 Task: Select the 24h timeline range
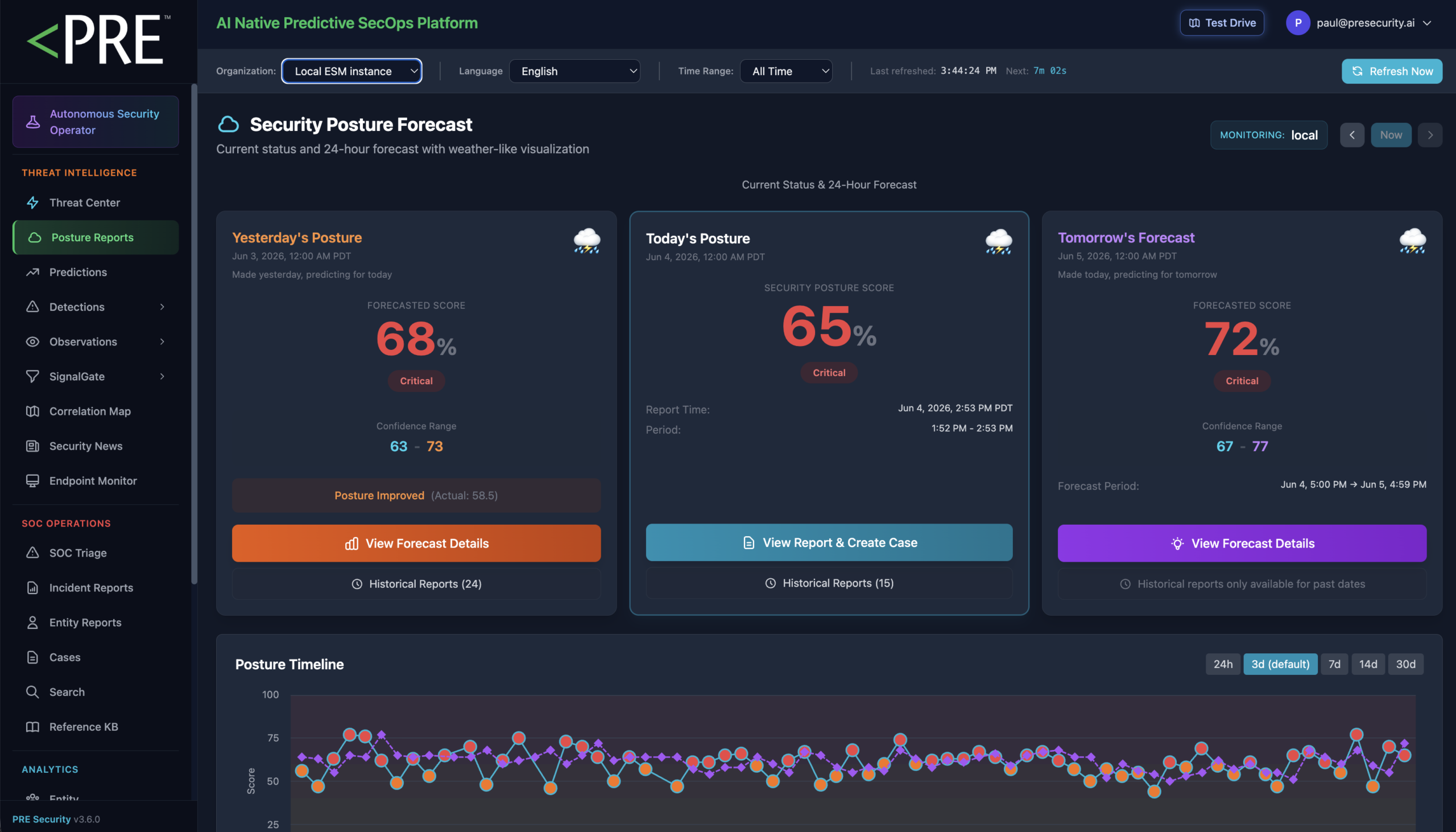pos(1222,664)
